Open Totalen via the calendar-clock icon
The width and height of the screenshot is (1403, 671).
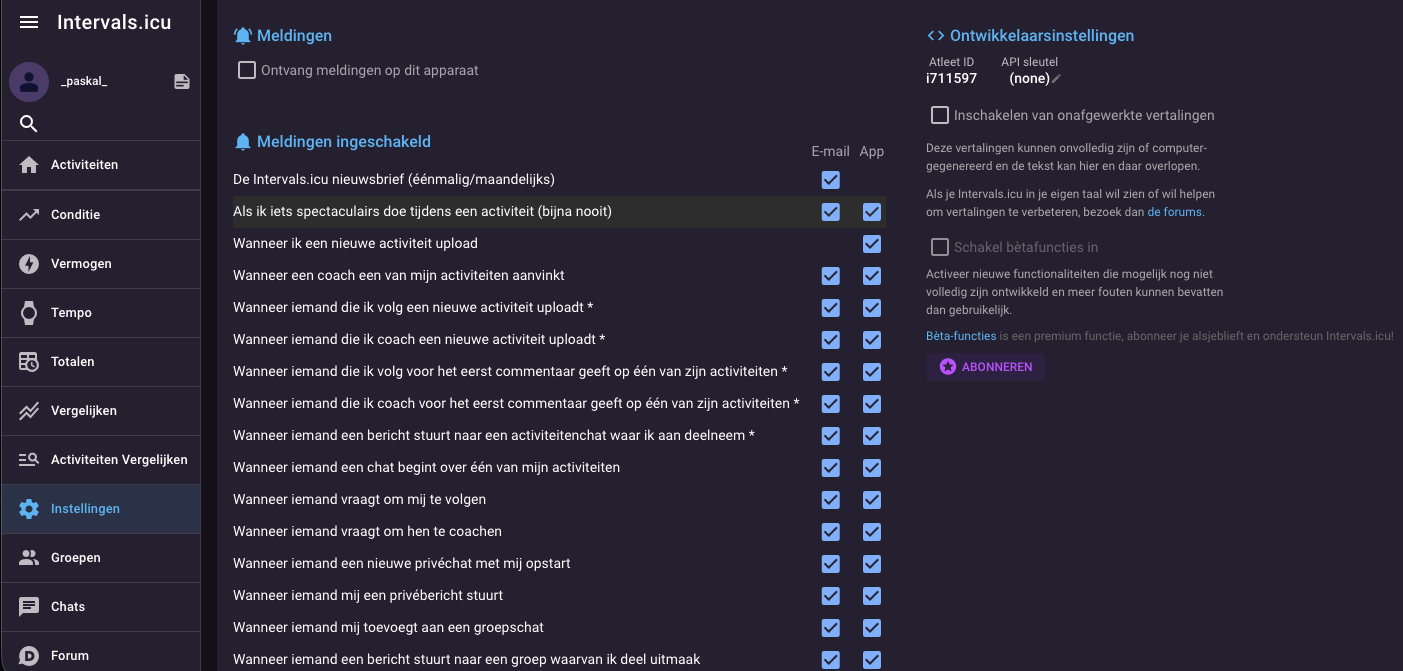30,362
